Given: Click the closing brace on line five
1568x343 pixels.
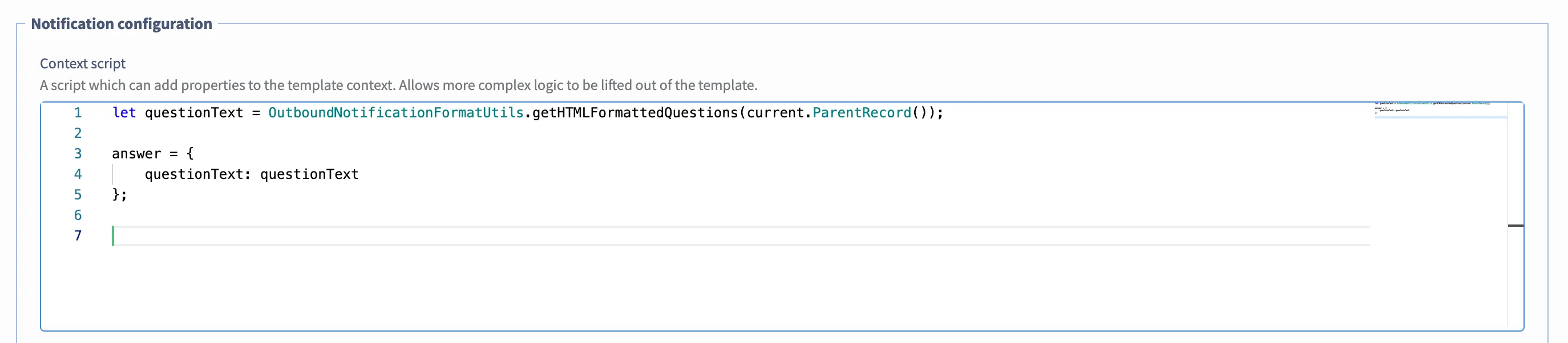Looking at the screenshot, I should pyautogui.click(x=116, y=195).
